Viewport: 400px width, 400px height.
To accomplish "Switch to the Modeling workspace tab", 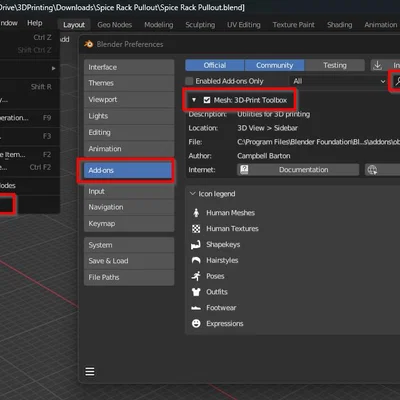I will [159, 25].
